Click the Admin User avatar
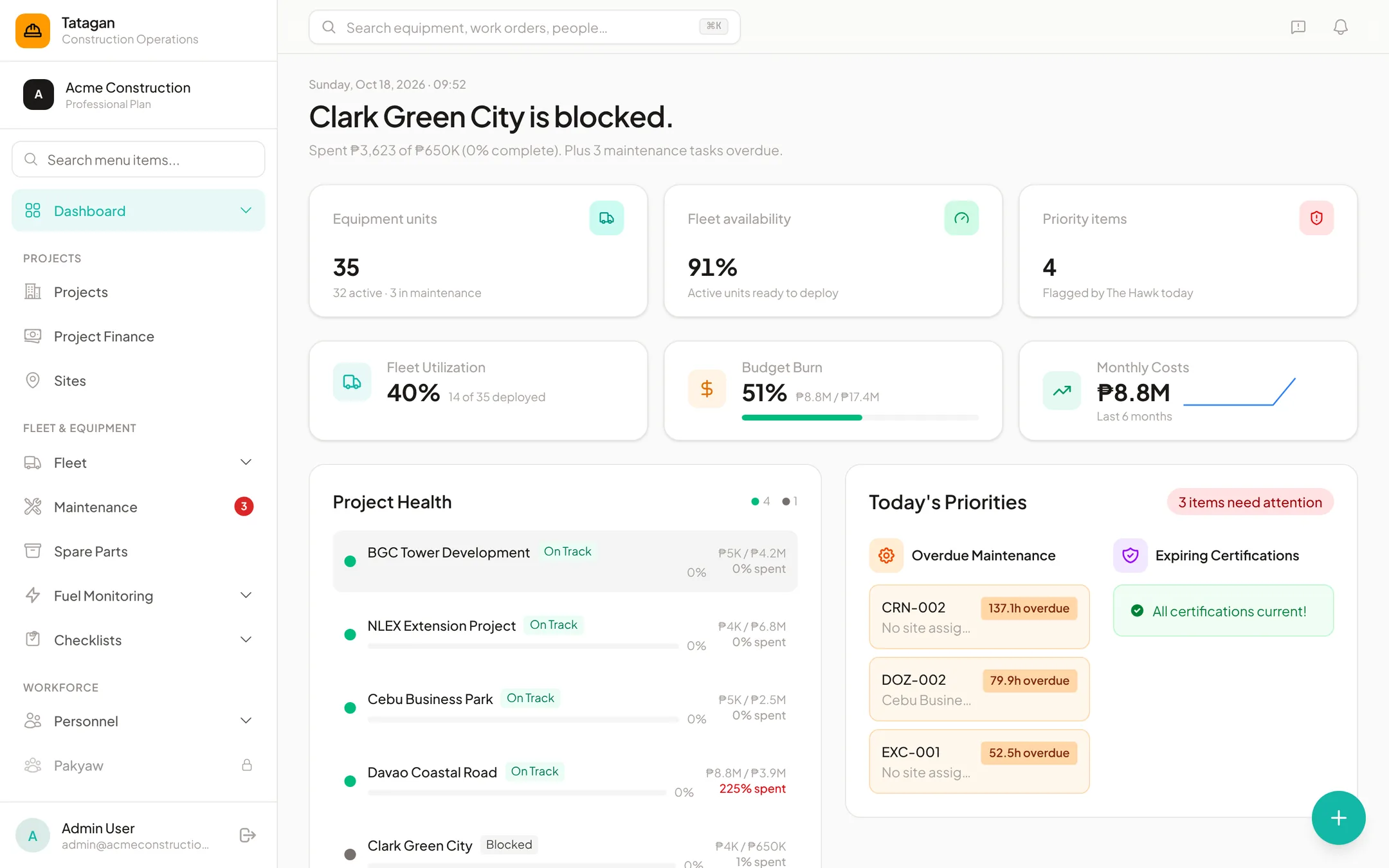 point(33,835)
